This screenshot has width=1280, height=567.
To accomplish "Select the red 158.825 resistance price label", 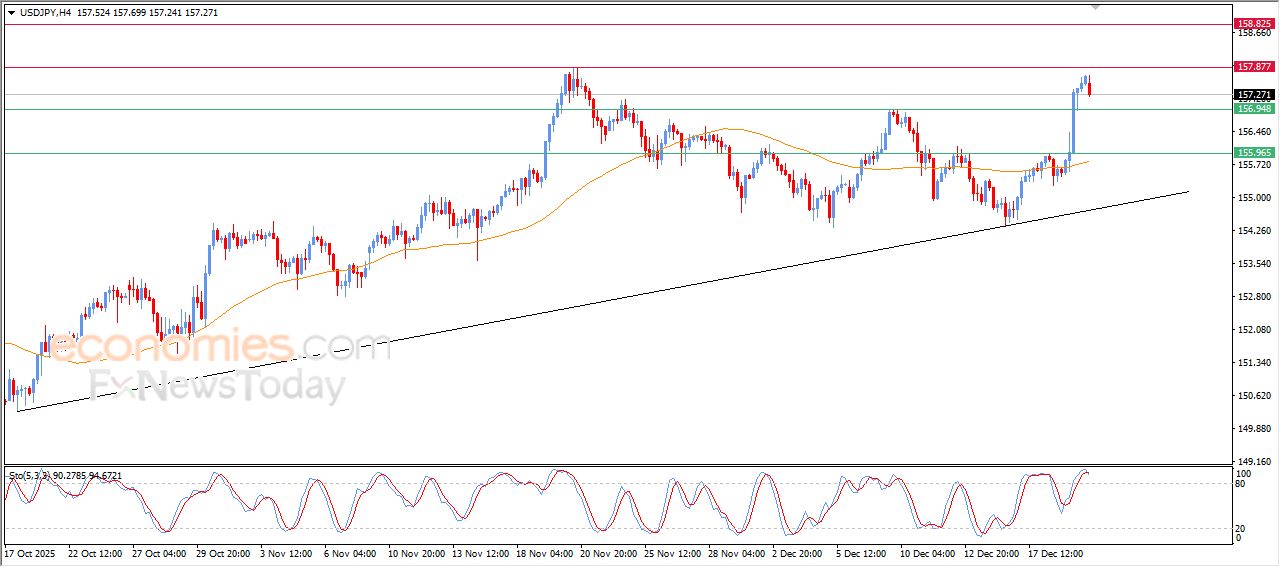I will pos(1253,23).
